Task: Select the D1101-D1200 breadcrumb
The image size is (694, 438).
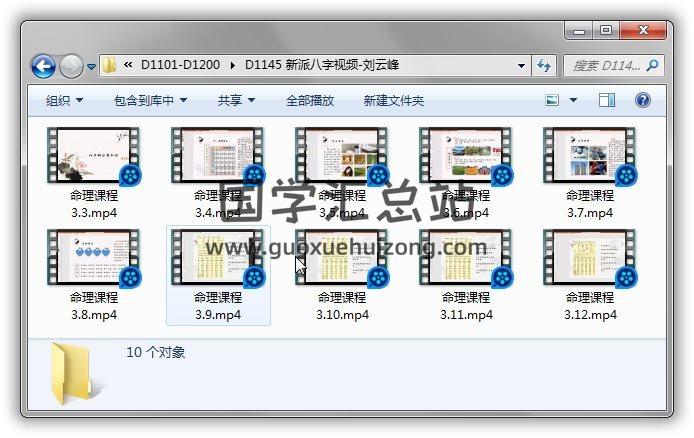Action: pos(180,65)
